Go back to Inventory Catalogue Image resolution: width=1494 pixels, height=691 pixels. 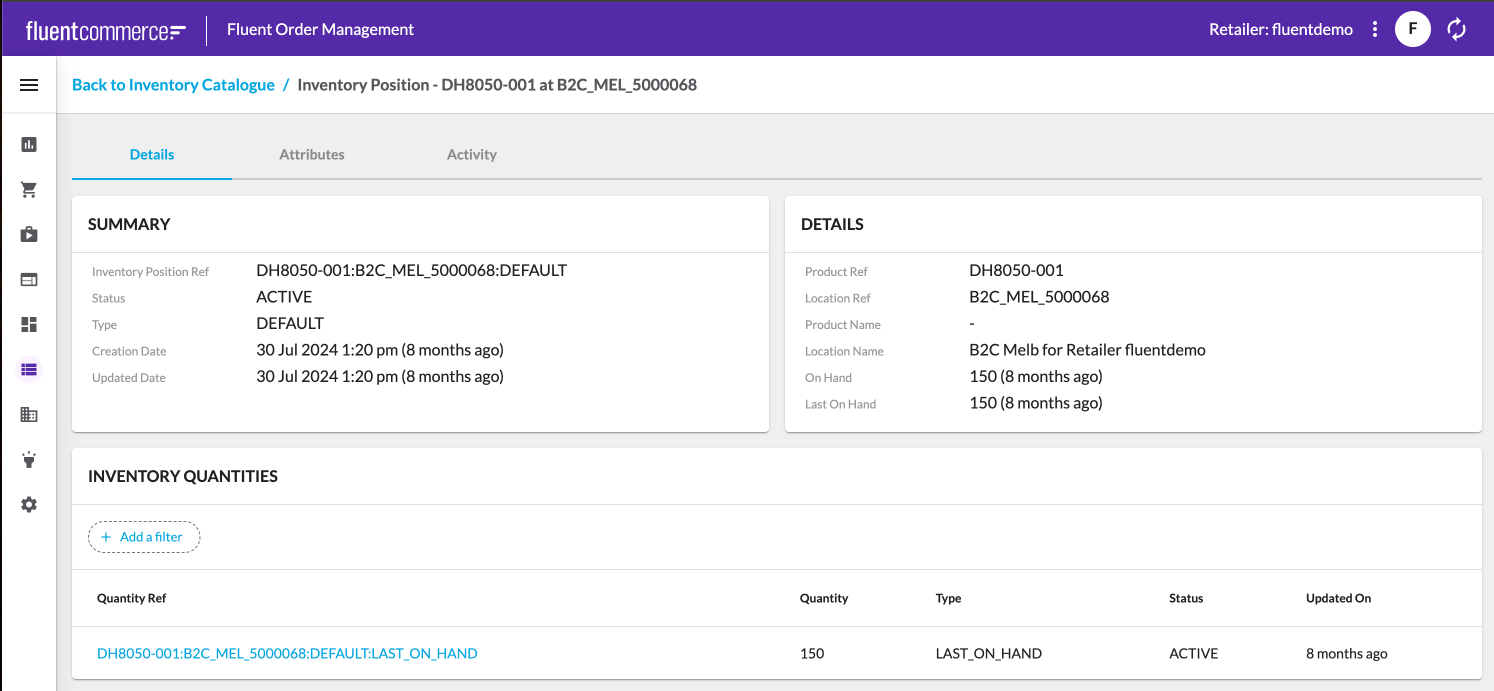point(173,85)
